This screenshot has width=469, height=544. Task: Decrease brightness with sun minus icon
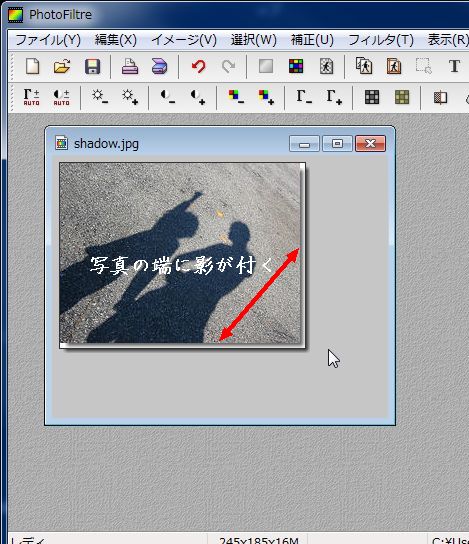click(100, 97)
